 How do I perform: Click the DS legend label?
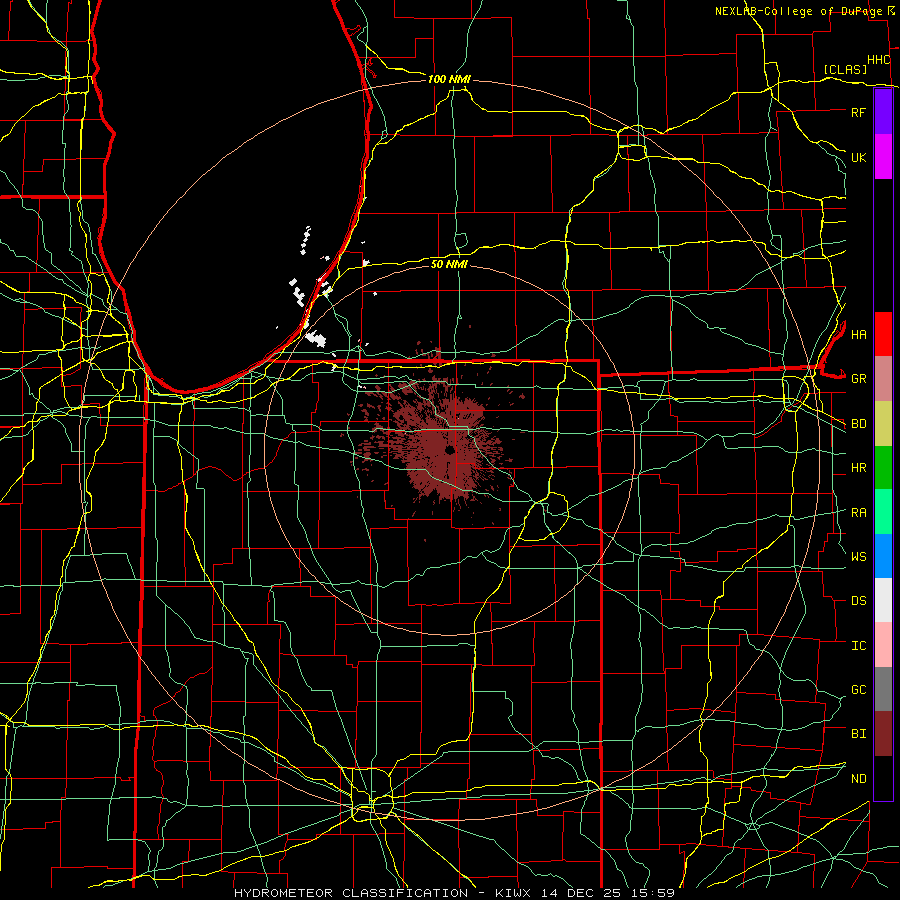(858, 600)
